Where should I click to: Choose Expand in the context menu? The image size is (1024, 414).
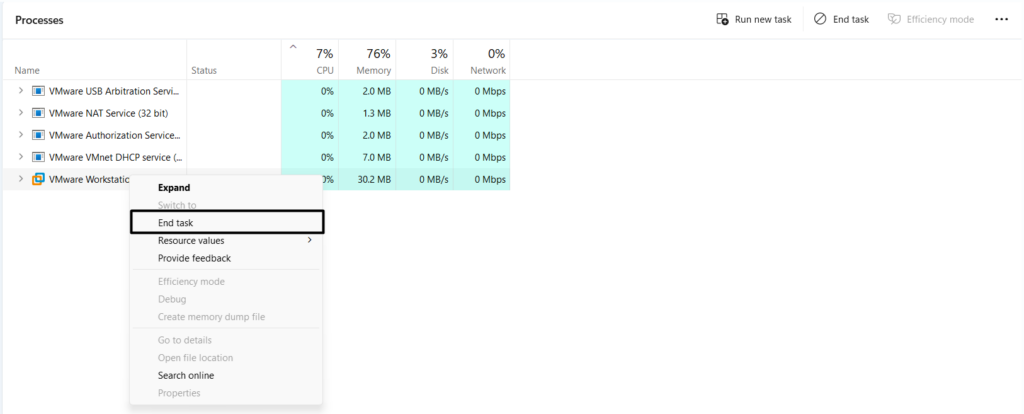(x=174, y=187)
